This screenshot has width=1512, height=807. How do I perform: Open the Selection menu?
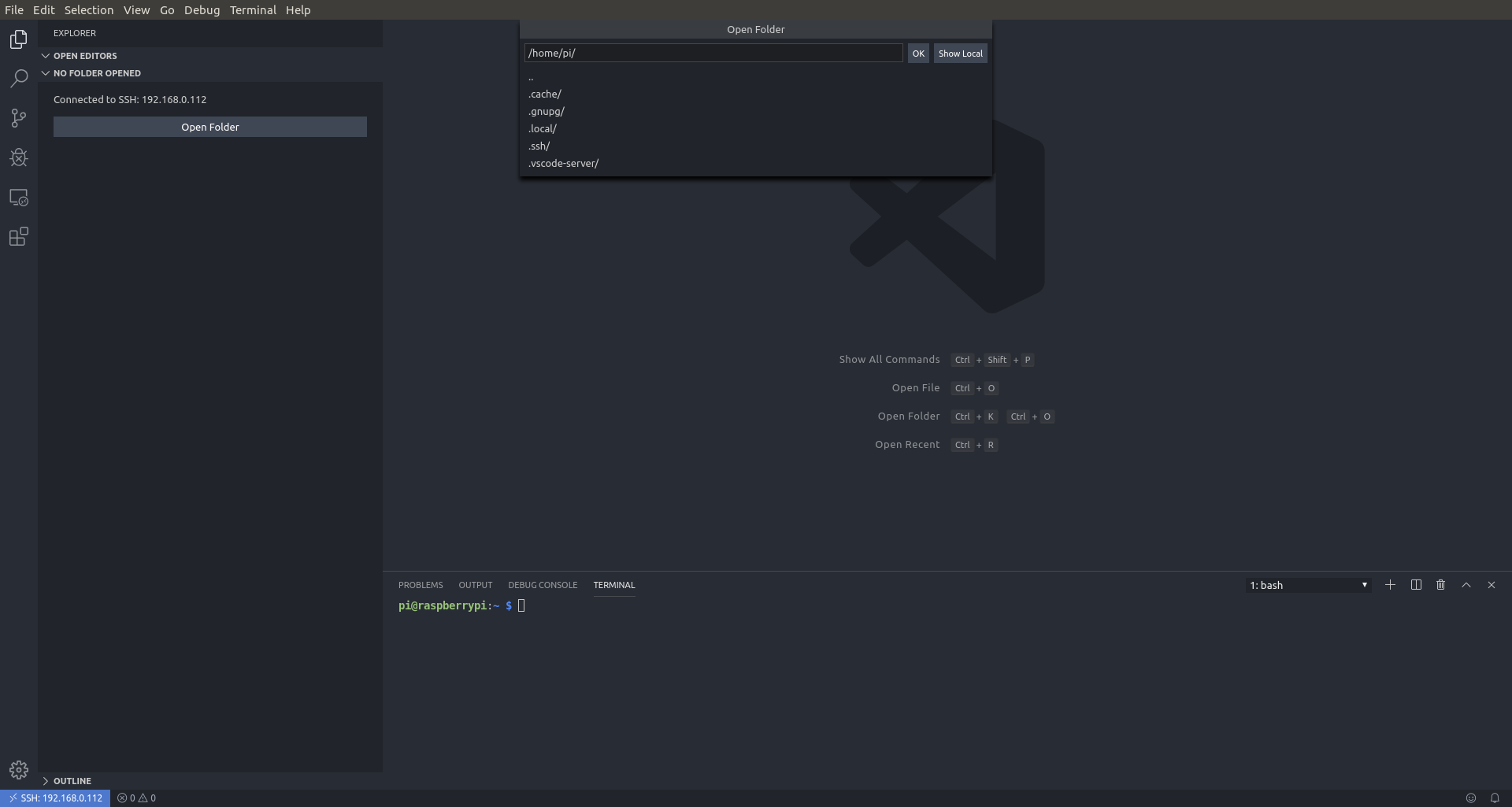pyautogui.click(x=89, y=9)
